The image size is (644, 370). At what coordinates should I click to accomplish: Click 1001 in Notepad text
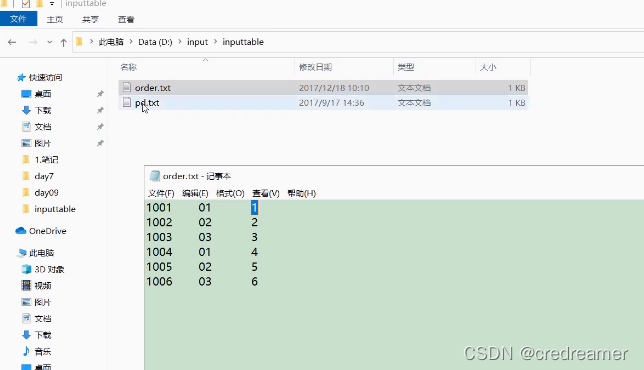(x=159, y=207)
